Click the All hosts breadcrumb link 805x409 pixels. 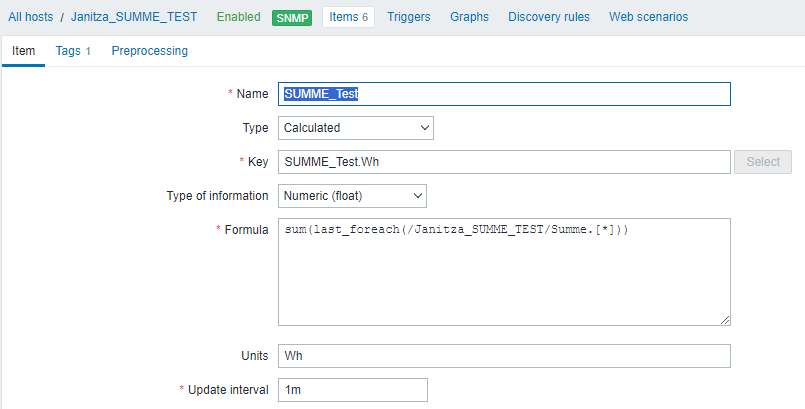31,17
